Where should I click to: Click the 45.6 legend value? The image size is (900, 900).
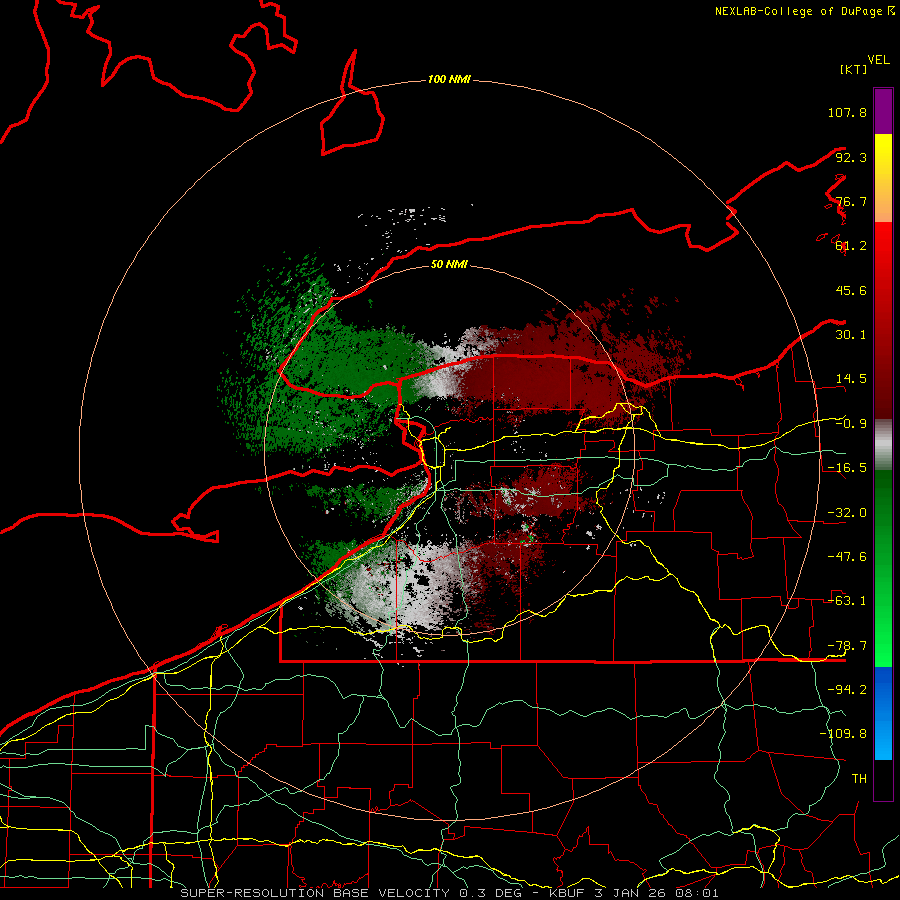coord(851,290)
